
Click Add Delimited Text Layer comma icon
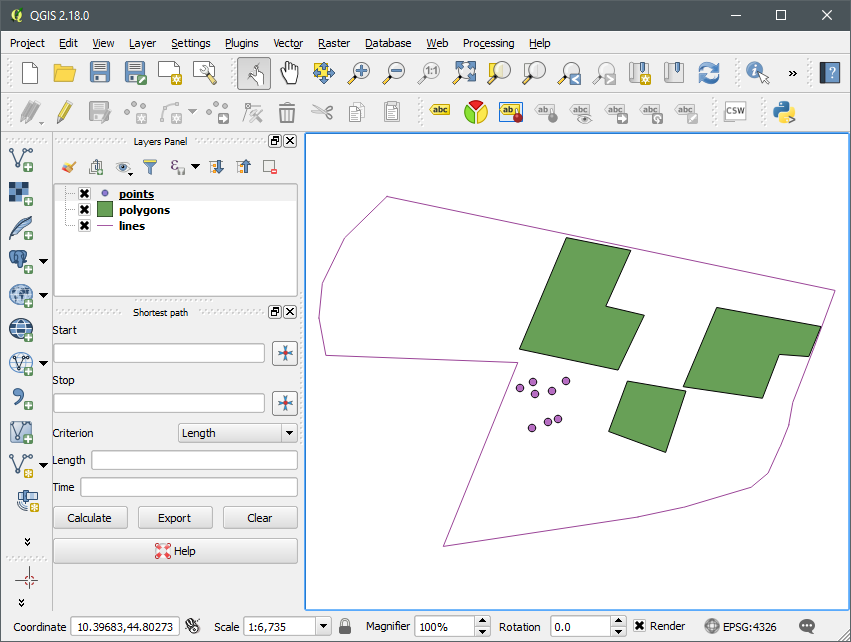click(x=22, y=398)
